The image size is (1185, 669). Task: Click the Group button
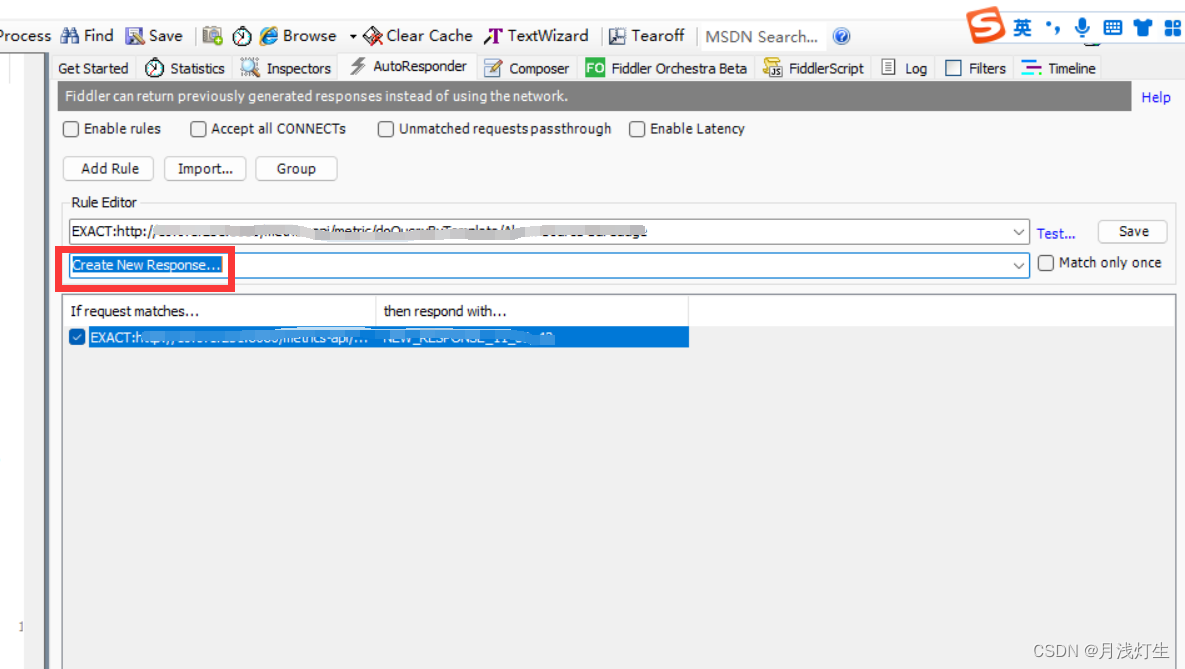click(x=295, y=169)
